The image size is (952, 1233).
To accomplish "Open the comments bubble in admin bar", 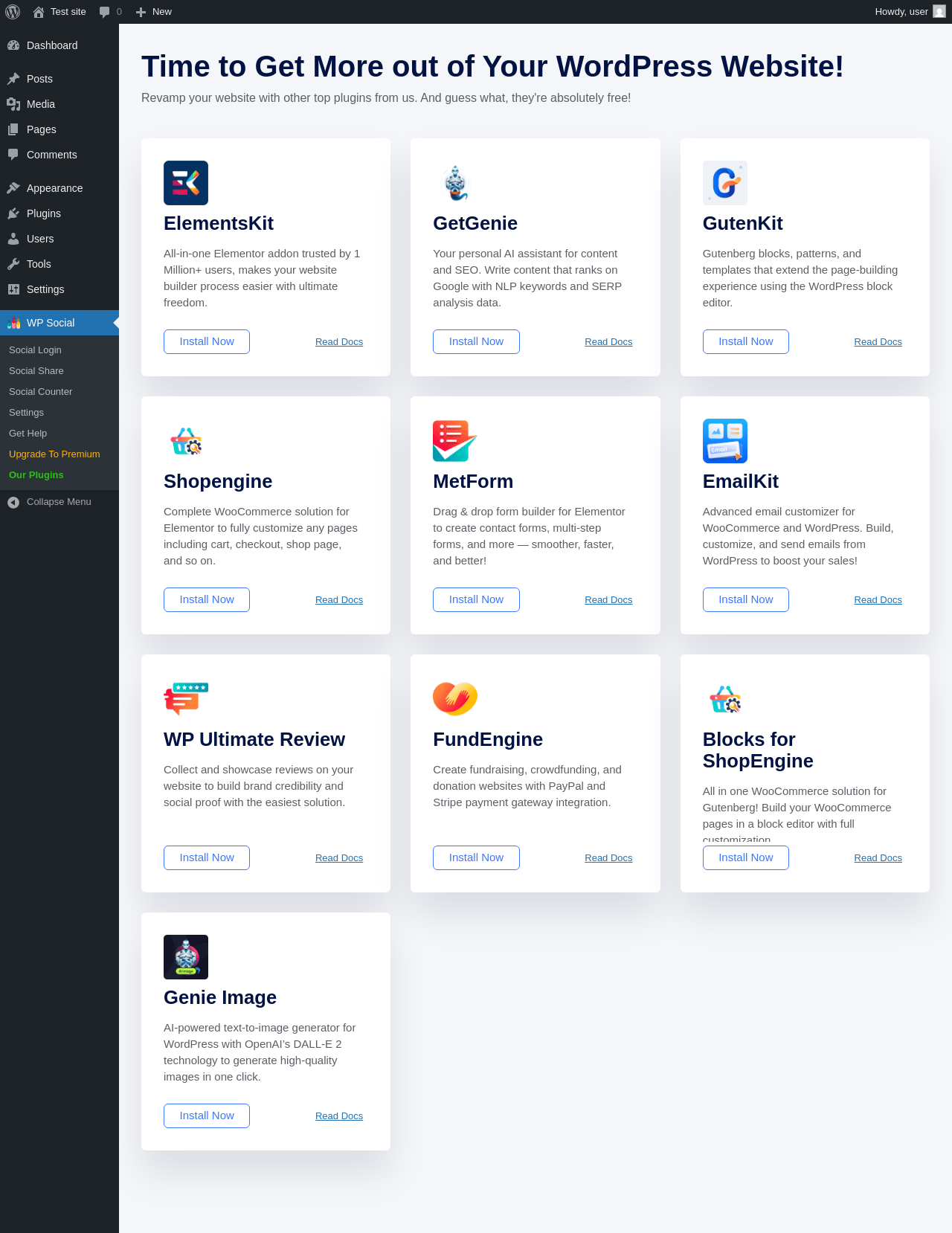I will (111, 12).
